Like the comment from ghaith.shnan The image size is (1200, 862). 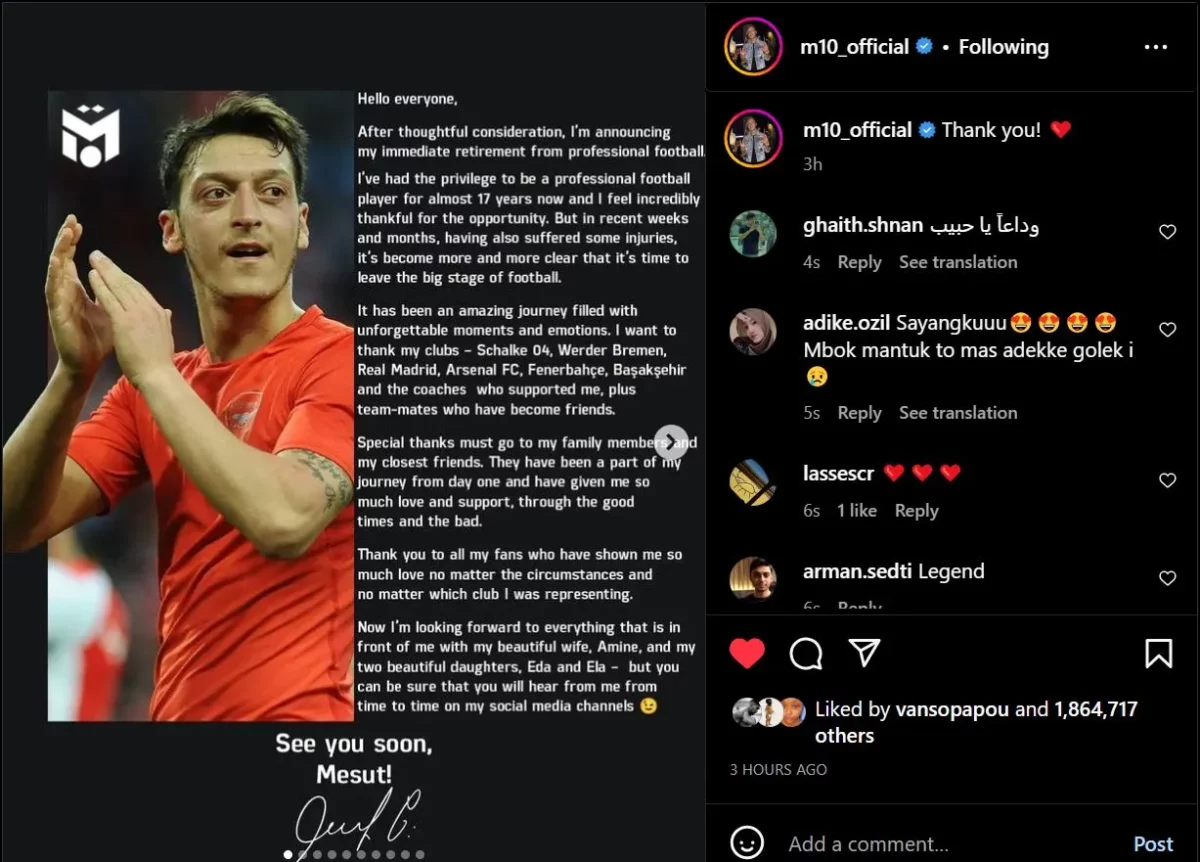tap(1167, 232)
